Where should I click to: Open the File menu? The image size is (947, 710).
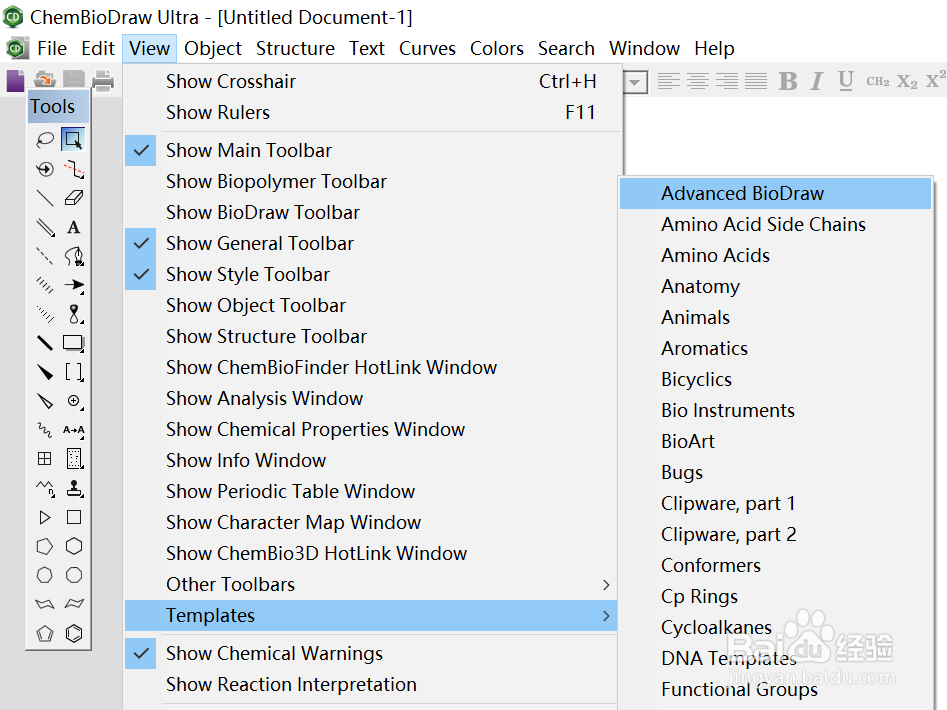[x=52, y=48]
